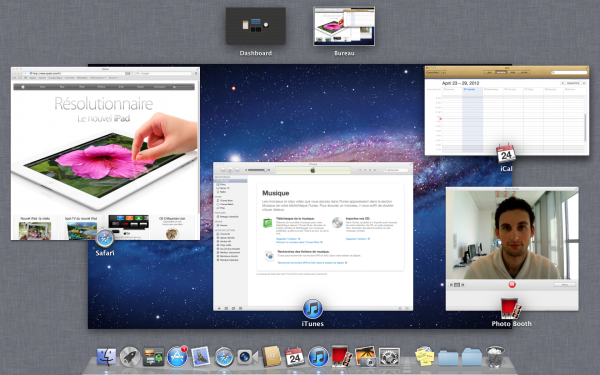Image resolution: width=600 pixels, height=375 pixels.
Task: Launch Safari compass from the Dock
Action: (224, 357)
